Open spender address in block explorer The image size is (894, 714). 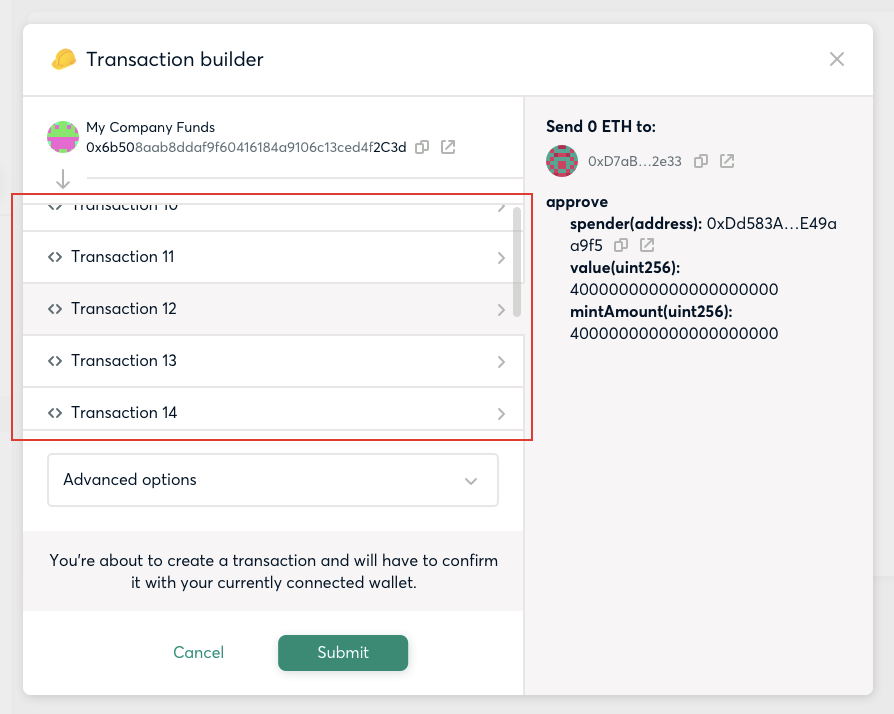[x=647, y=245]
